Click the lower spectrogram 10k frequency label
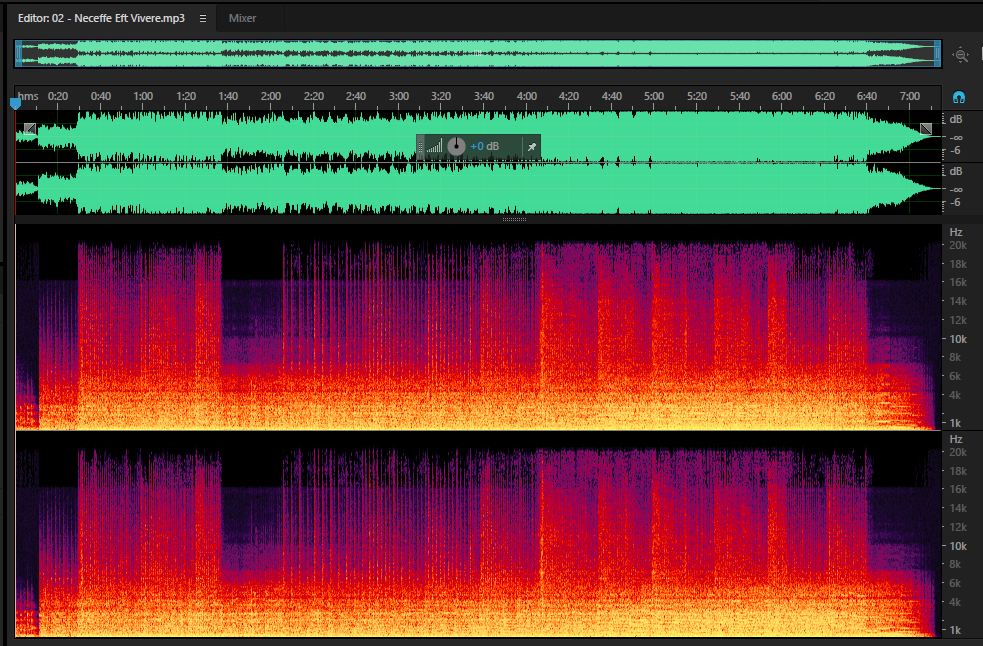Image resolution: width=983 pixels, height=646 pixels. coord(958,546)
